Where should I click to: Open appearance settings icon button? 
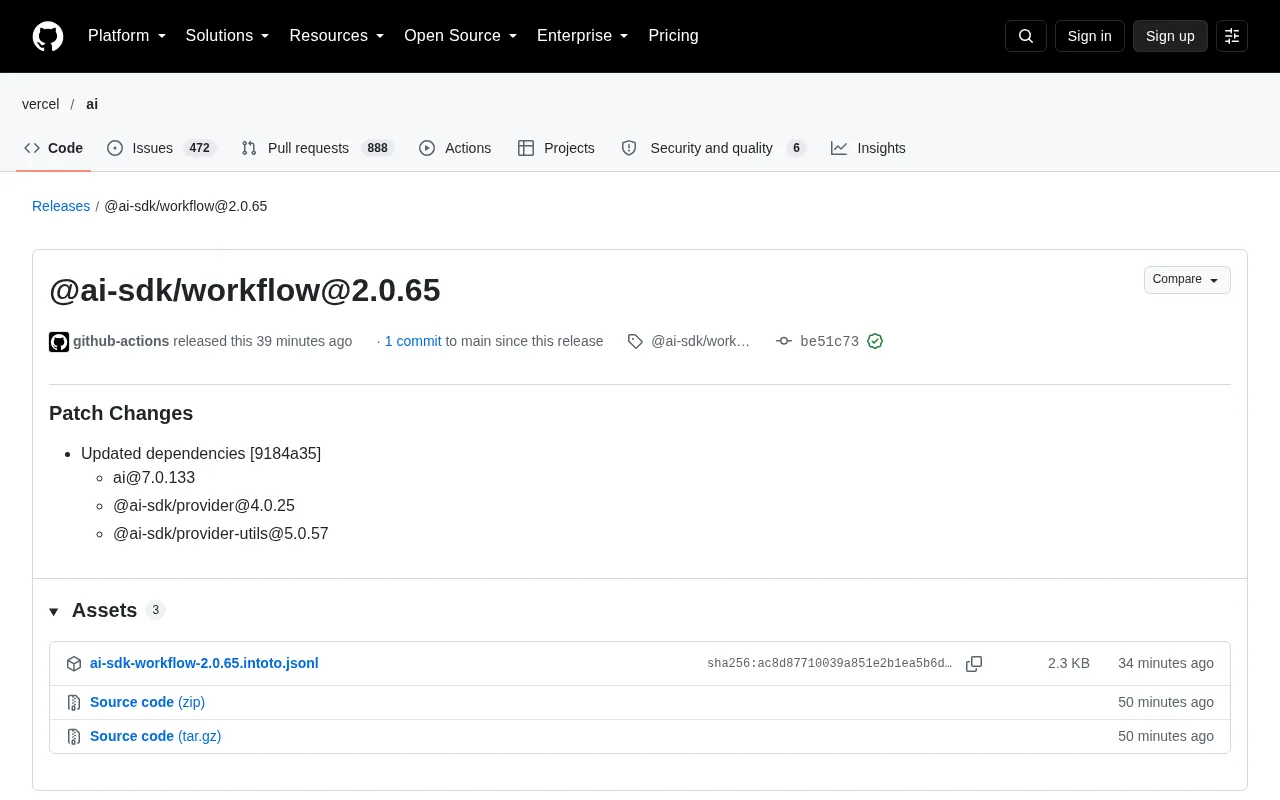(1232, 36)
